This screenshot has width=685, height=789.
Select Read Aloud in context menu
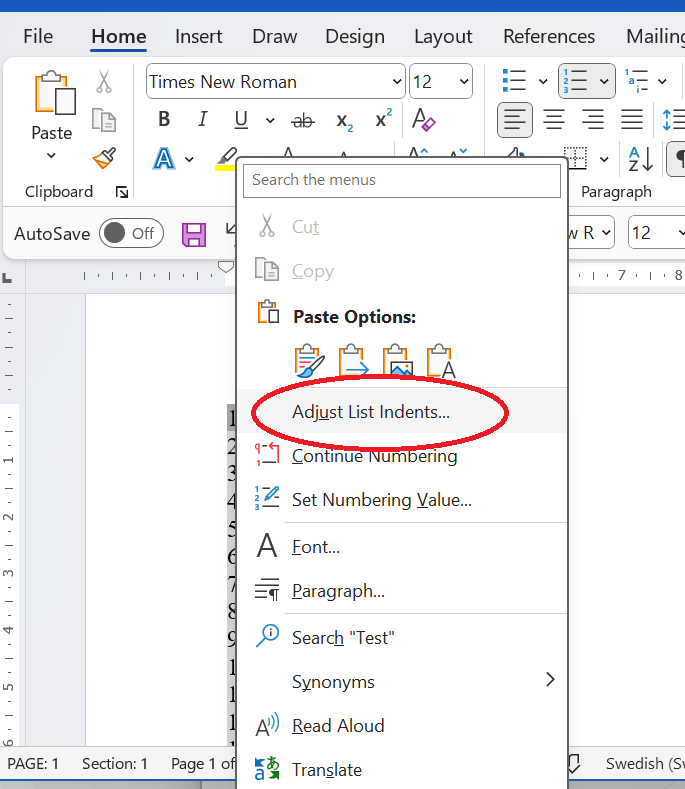402,726
